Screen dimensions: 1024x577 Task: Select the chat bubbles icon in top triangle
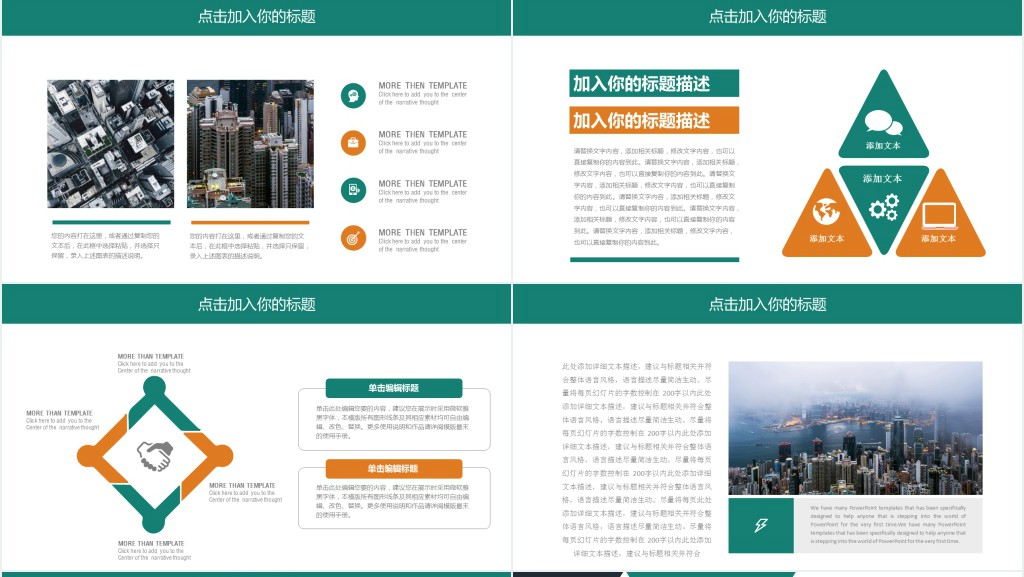pyautogui.click(x=883, y=122)
